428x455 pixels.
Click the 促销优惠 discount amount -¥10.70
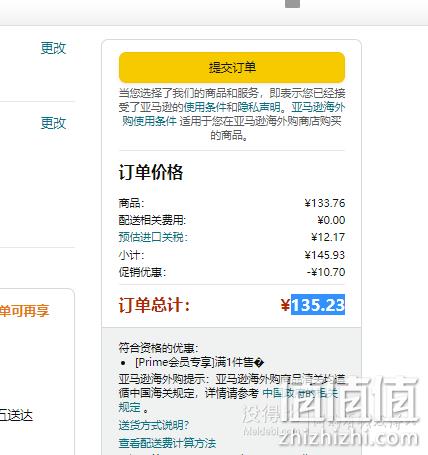326,272
